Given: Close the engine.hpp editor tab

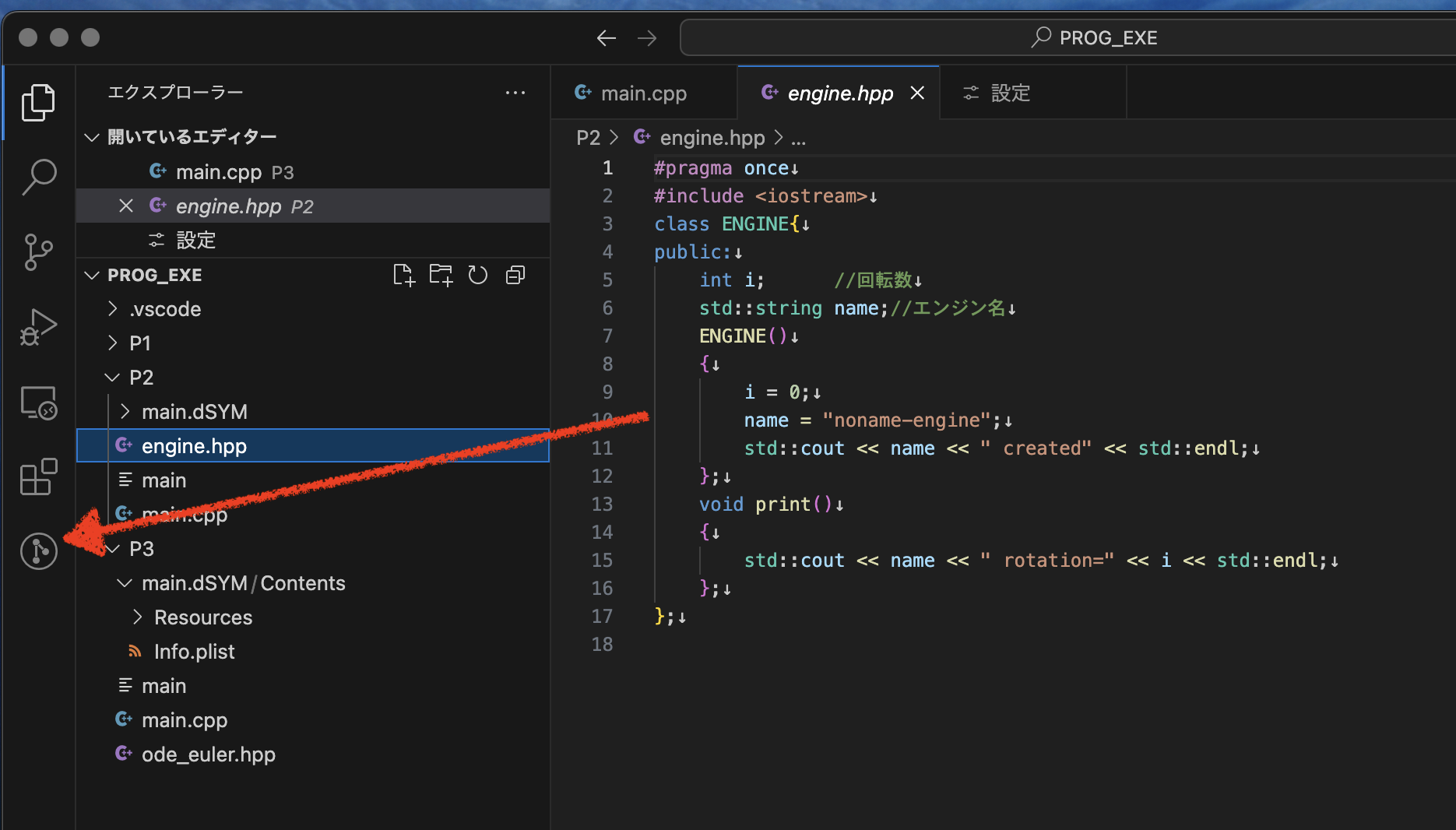Looking at the screenshot, I should 917,93.
